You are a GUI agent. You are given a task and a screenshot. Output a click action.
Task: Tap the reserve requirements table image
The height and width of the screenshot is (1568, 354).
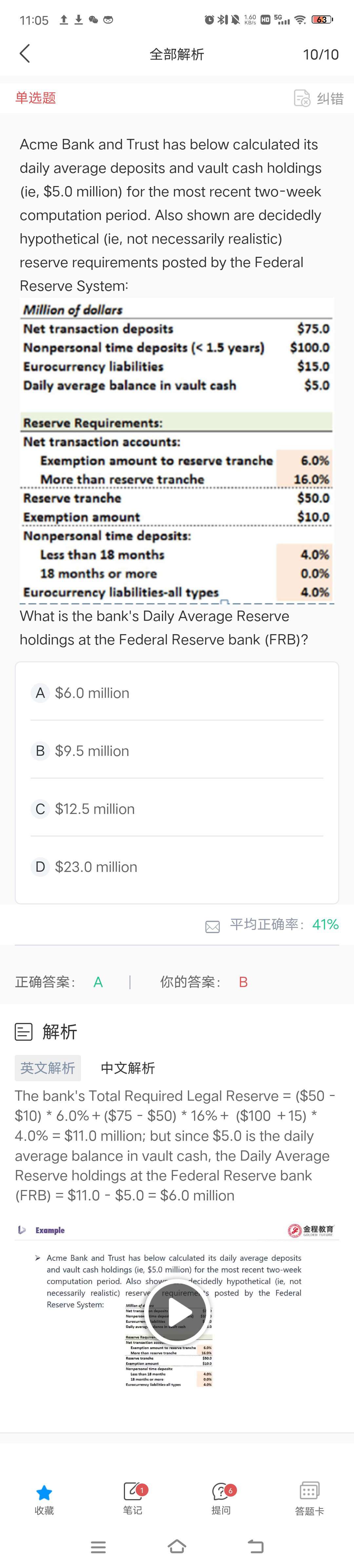coord(177,450)
